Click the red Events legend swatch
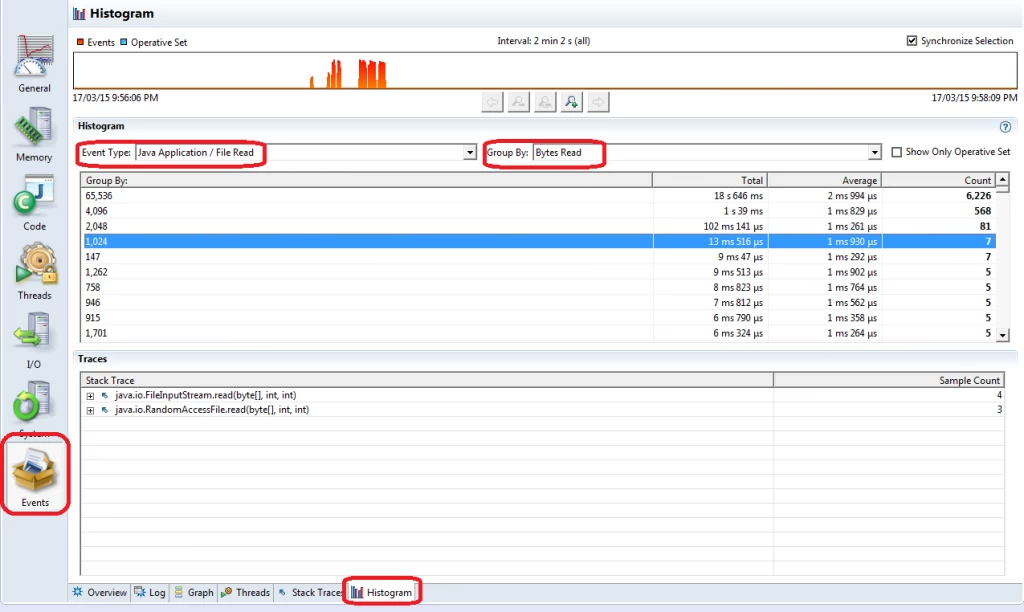The height and width of the screenshot is (612, 1024). click(80, 42)
